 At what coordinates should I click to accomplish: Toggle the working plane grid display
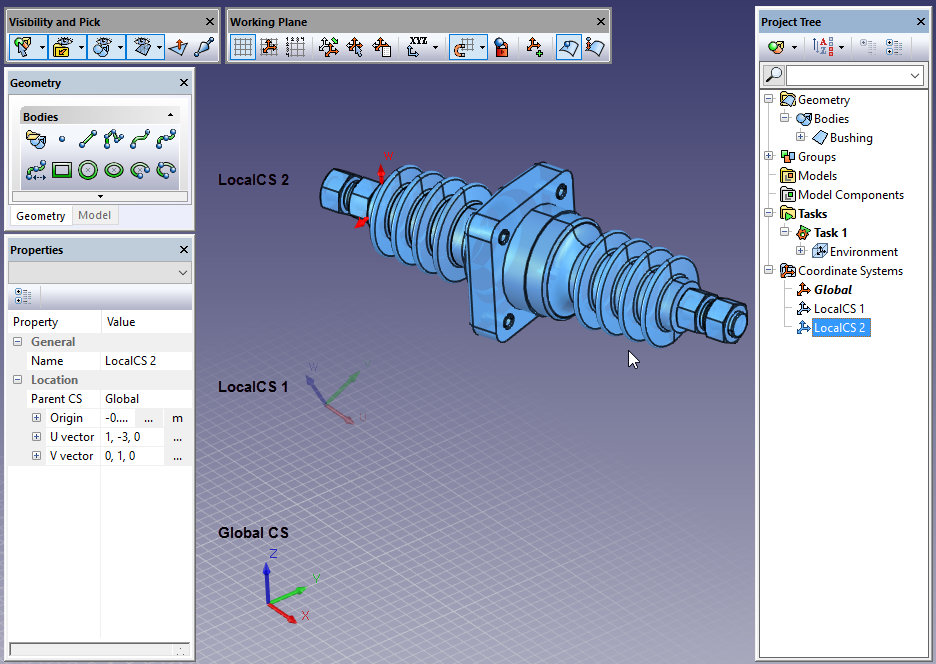pos(243,46)
